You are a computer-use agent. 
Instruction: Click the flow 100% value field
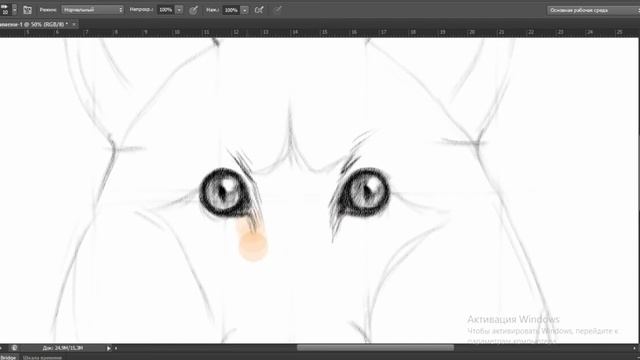click(231, 10)
